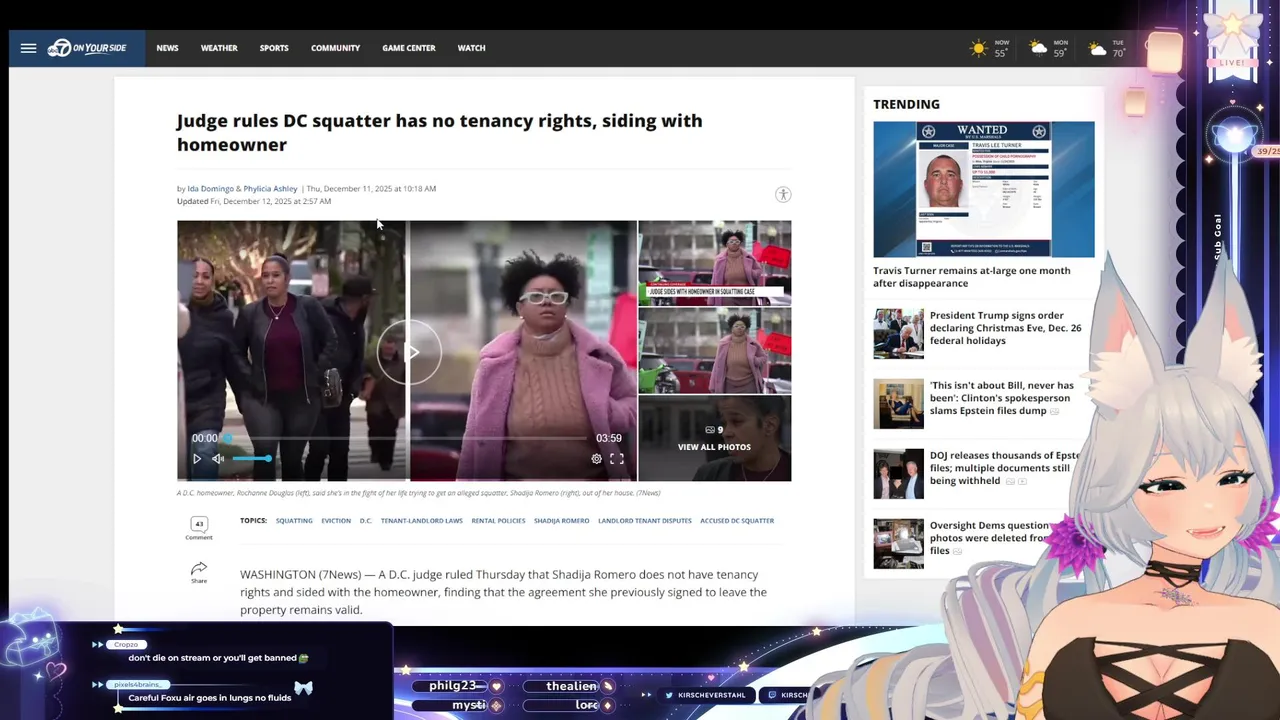Open the Weather menu

coord(219,48)
